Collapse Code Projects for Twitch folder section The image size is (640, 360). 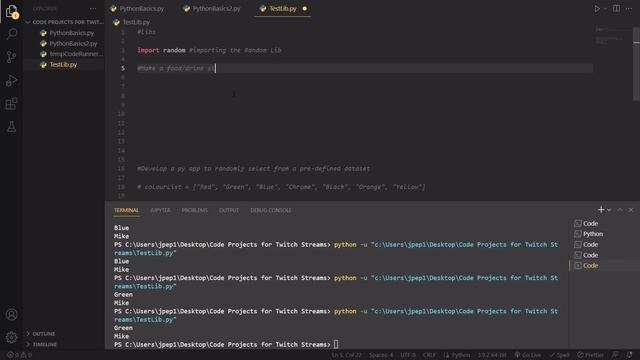point(64,22)
